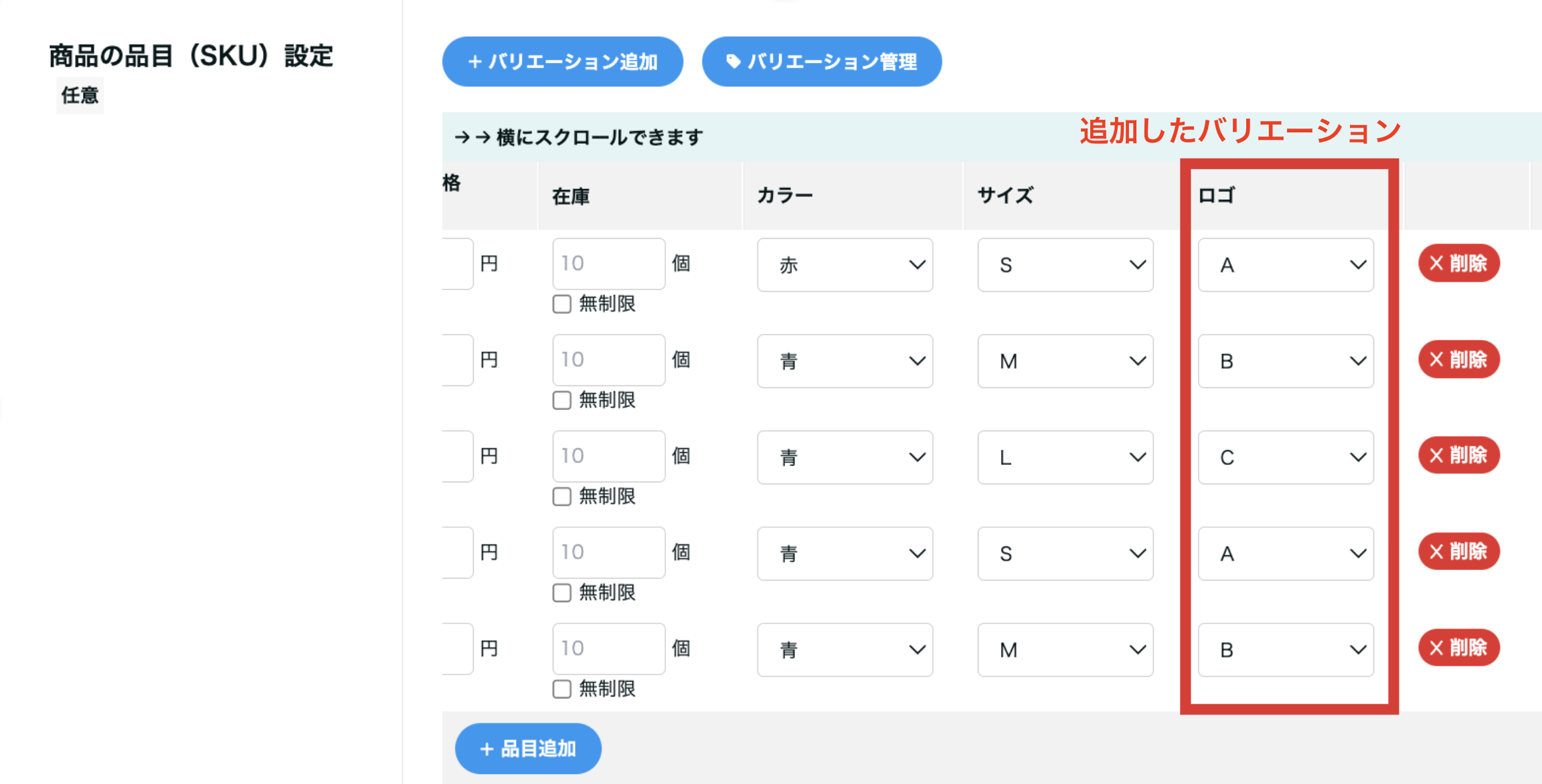This screenshot has width=1542, height=784.
Task: Open the カラー dropdown showing 赤
Action: tap(845, 265)
